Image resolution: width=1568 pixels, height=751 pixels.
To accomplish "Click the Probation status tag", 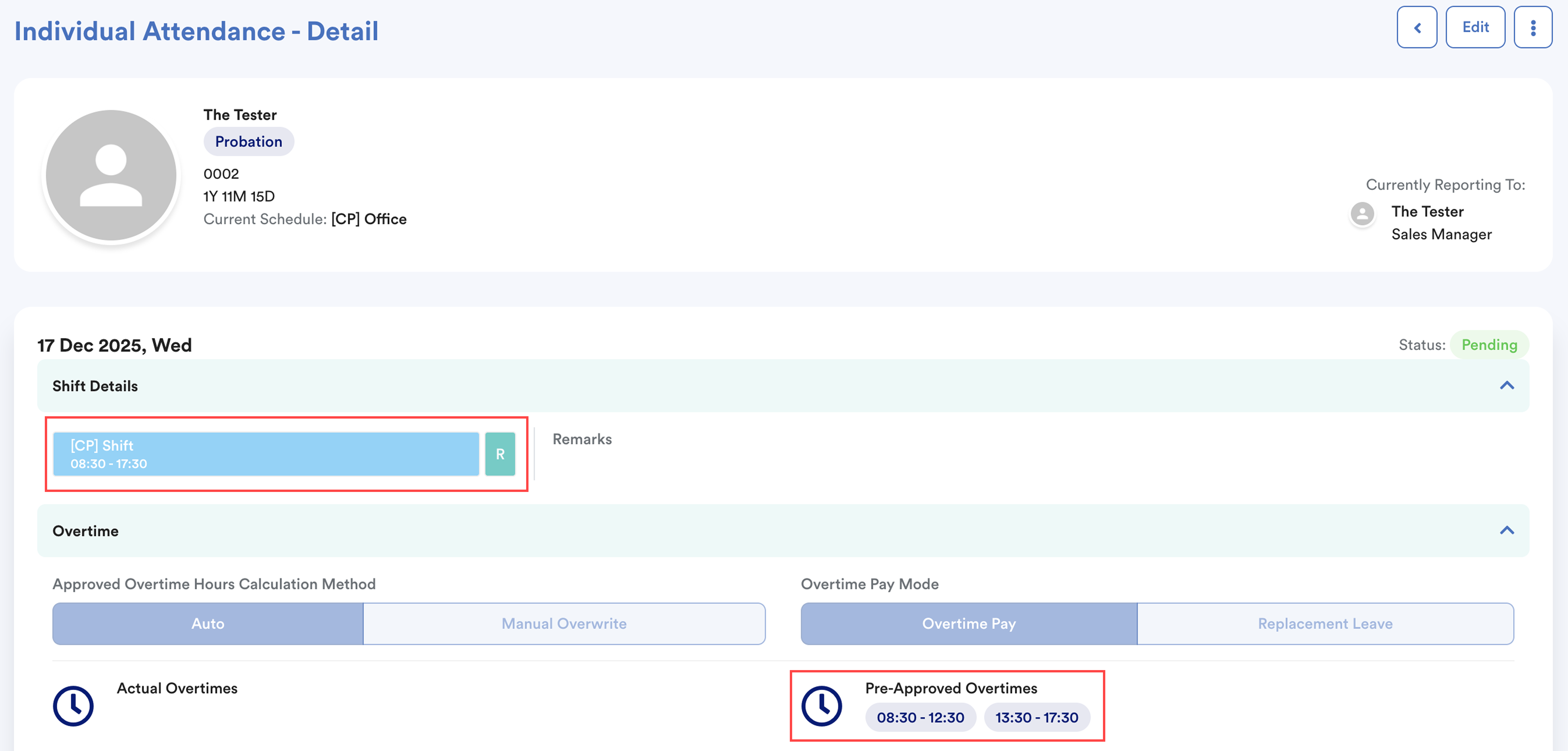I will pos(248,141).
